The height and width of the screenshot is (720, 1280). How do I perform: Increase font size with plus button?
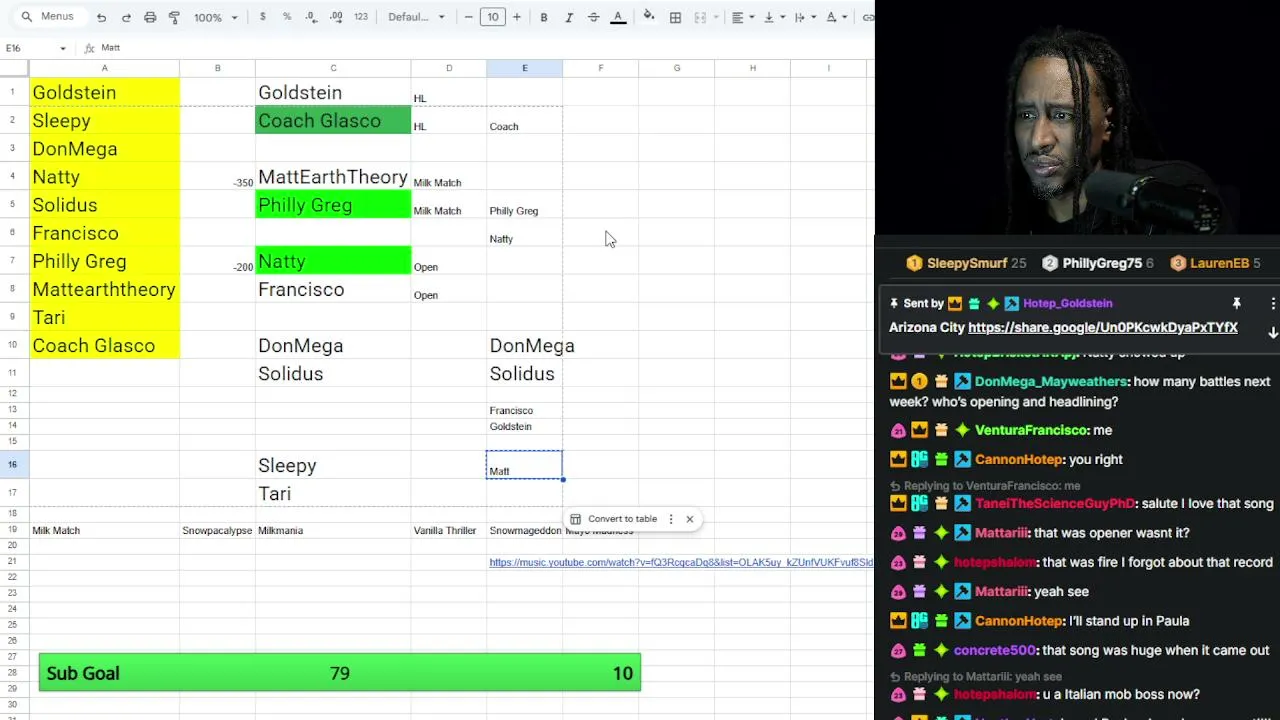click(x=517, y=17)
